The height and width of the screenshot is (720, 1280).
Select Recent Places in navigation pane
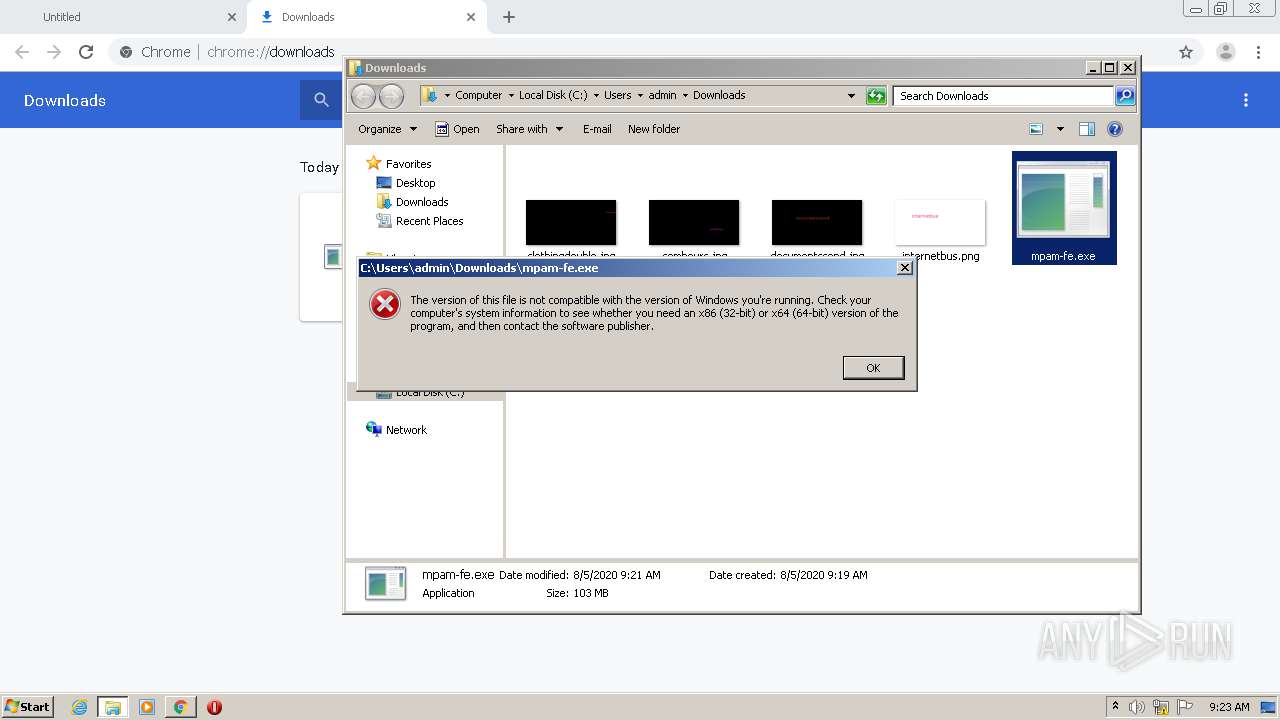click(429, 221)
